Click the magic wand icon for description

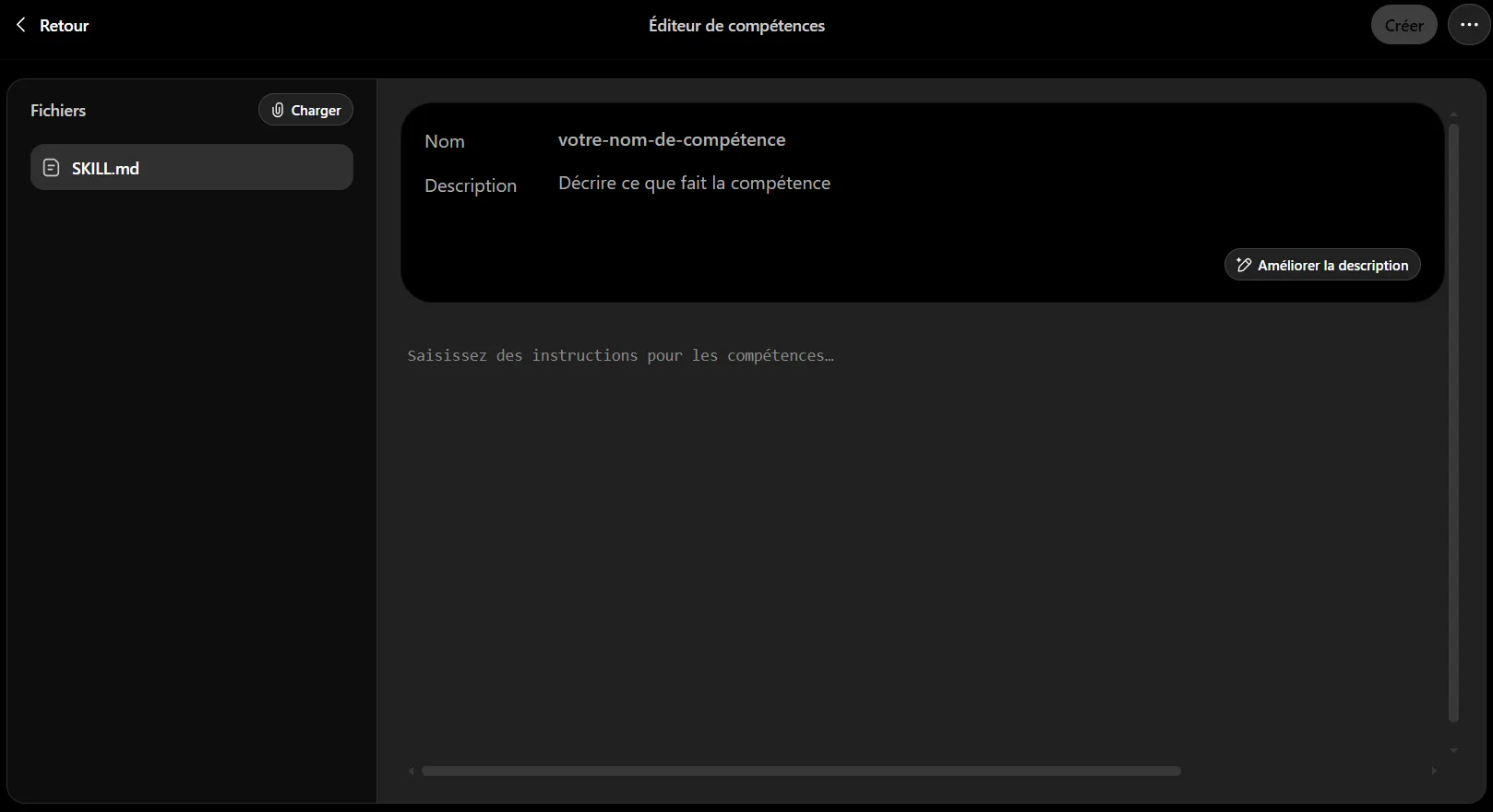pos(1243,265)
